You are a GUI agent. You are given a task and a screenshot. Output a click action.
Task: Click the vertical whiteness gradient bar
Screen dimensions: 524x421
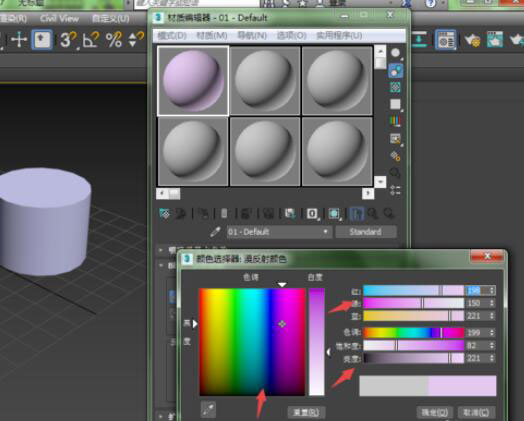[316, 342]
